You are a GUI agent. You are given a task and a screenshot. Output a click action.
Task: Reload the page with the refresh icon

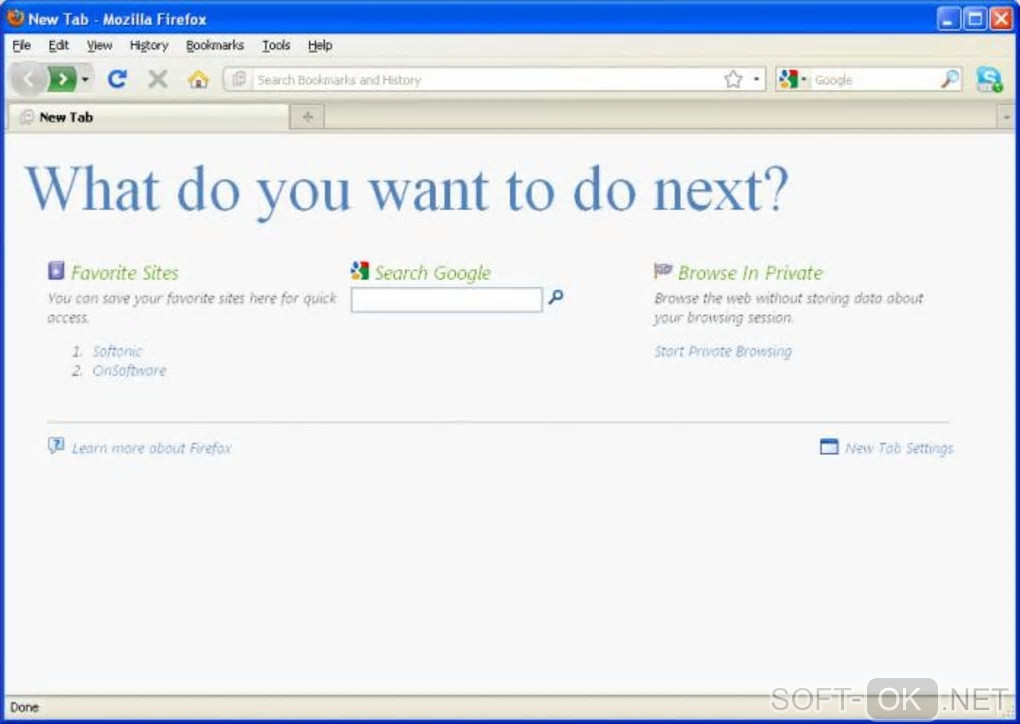pos(117,79)
